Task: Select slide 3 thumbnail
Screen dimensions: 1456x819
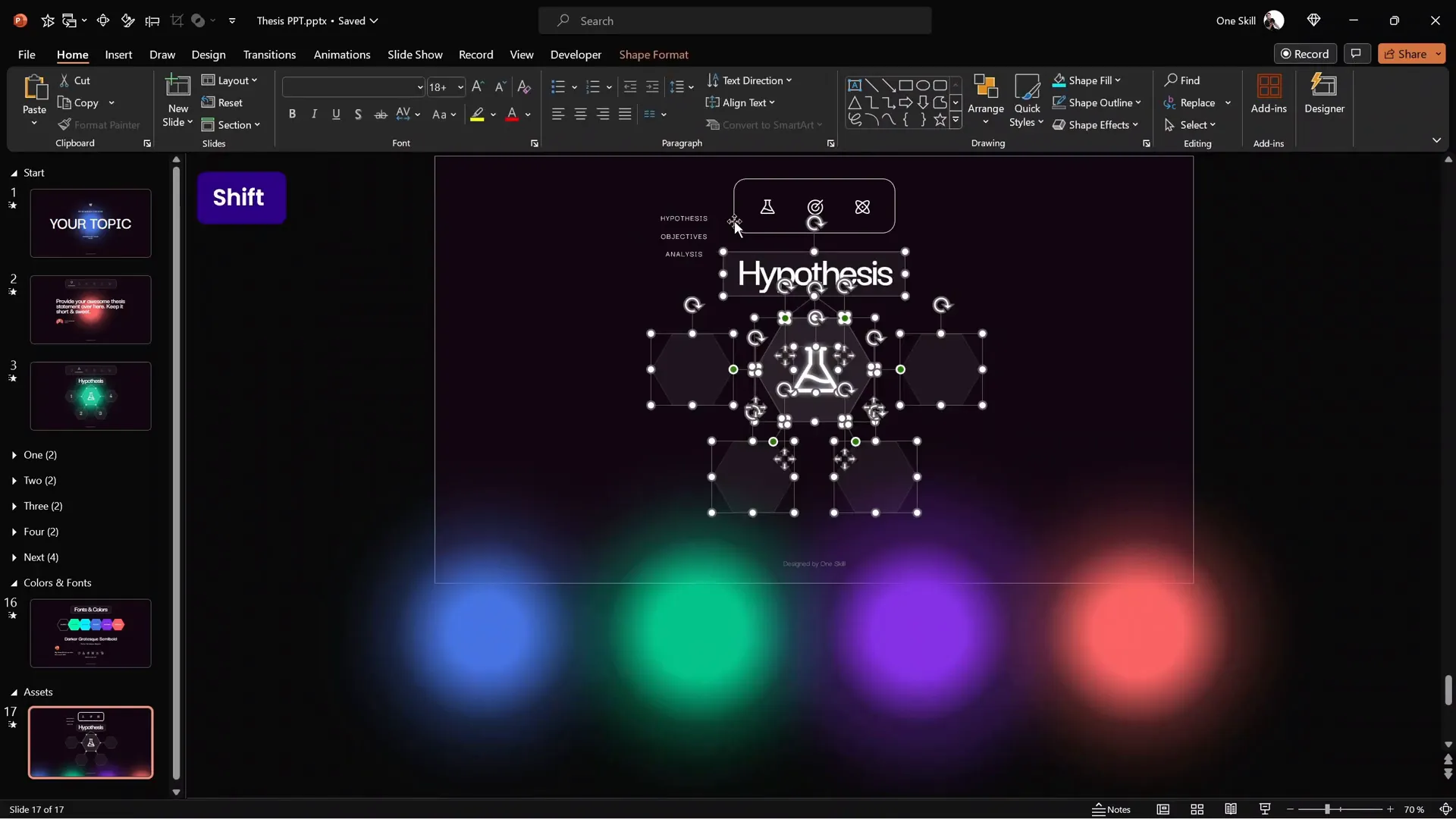Action: click(x=90, y=396)
